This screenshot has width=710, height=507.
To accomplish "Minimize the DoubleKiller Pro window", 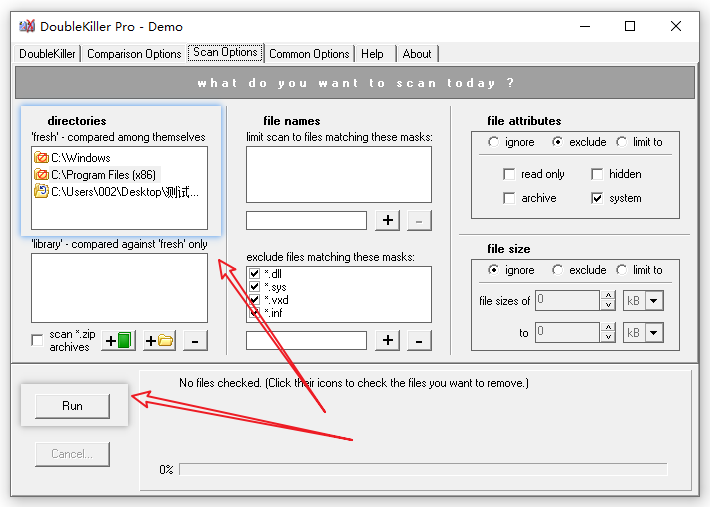I will click(x=585, y=26).
